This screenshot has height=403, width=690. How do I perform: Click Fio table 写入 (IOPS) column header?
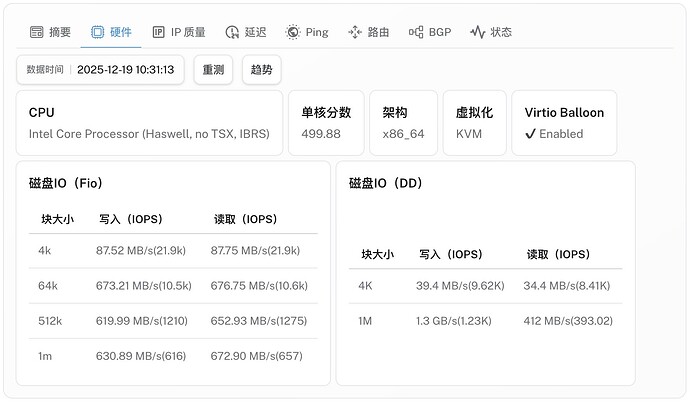coord(131,219)
